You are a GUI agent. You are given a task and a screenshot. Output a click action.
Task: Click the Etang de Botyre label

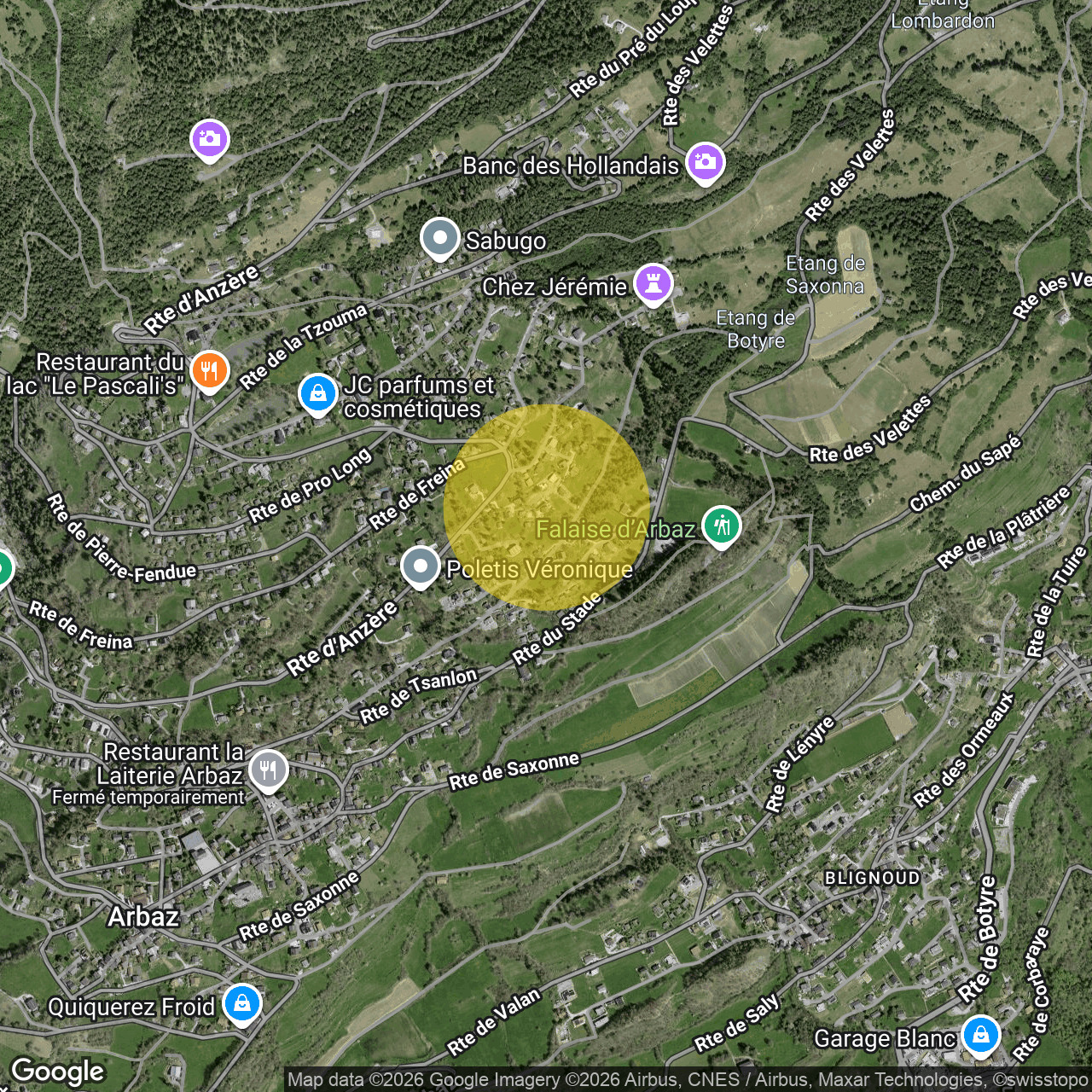click(x=755, y=329)
